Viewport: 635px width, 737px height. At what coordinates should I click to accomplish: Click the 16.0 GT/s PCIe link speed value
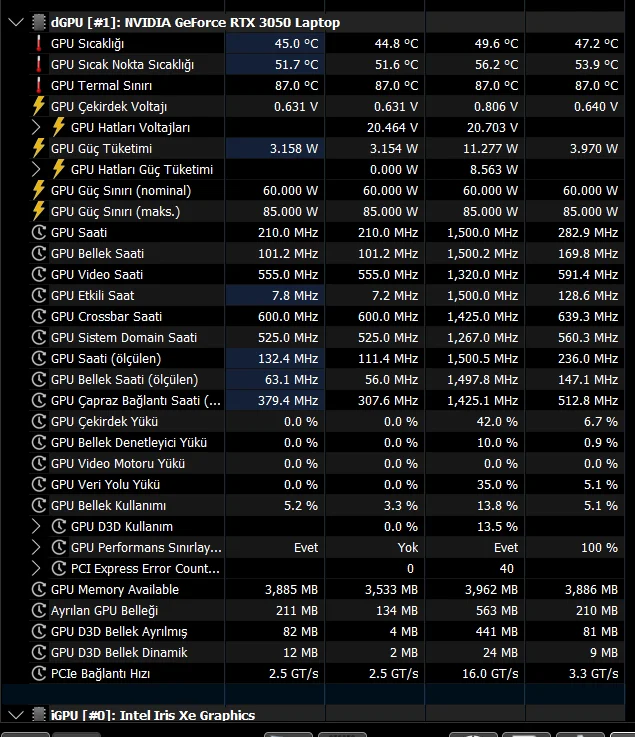point(490,674)
